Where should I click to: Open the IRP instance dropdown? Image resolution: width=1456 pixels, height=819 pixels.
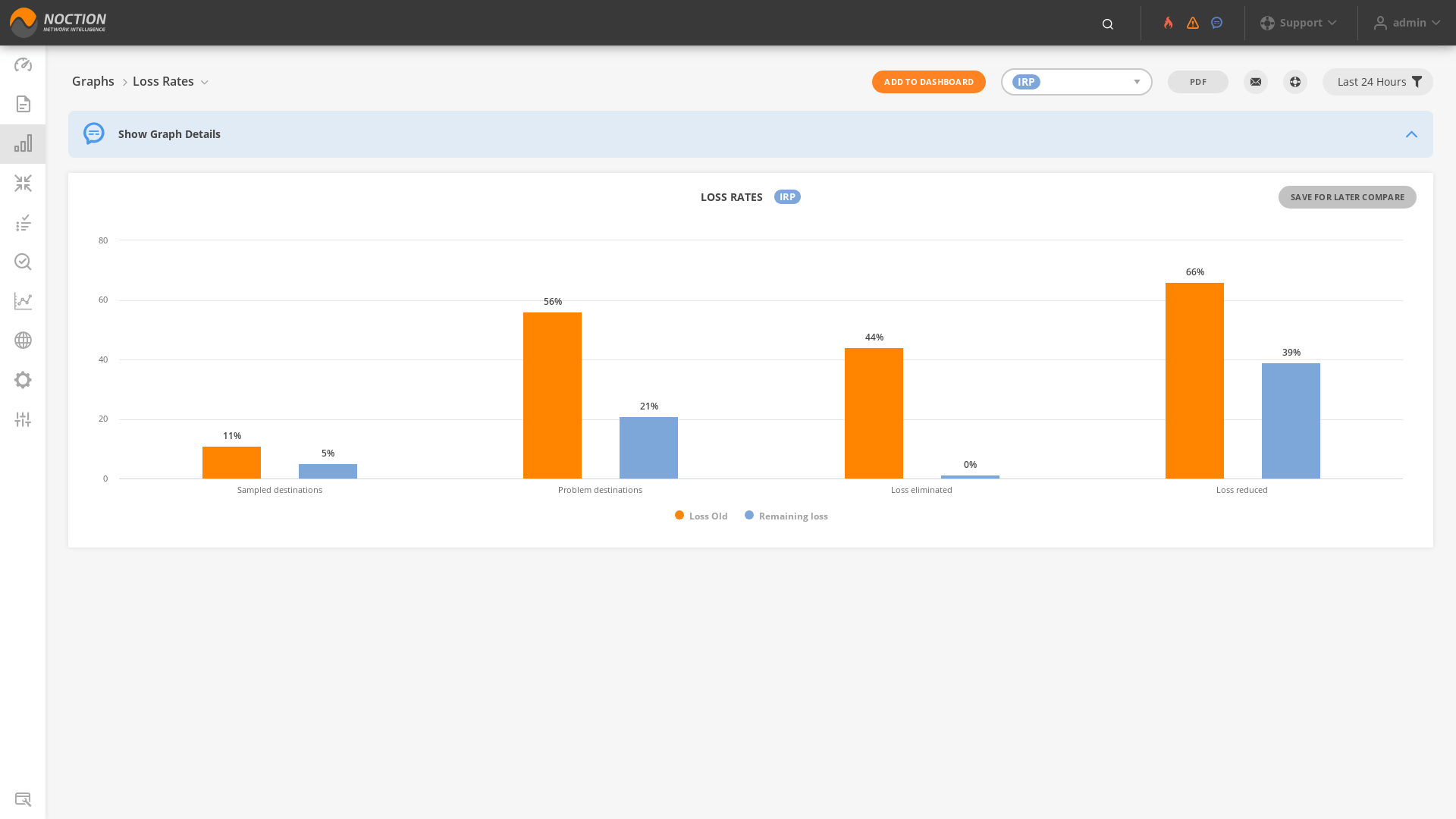[1077, 82]
